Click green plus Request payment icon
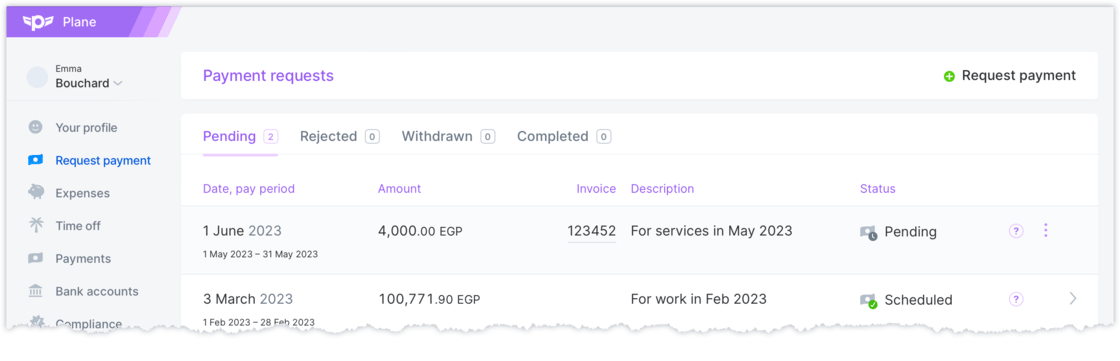The height and width of the screenshot is (361, 1120). pyautogui.click(x=949, y=76)
